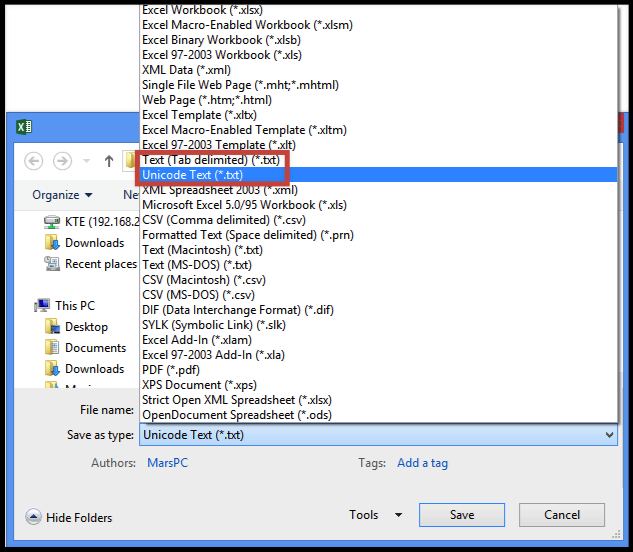Choose Excel Macro-Enabled Workbook (*.xlsm)
Image resolution: width=633 pixels, height=552 pixels.
click(x=379, y=25)
